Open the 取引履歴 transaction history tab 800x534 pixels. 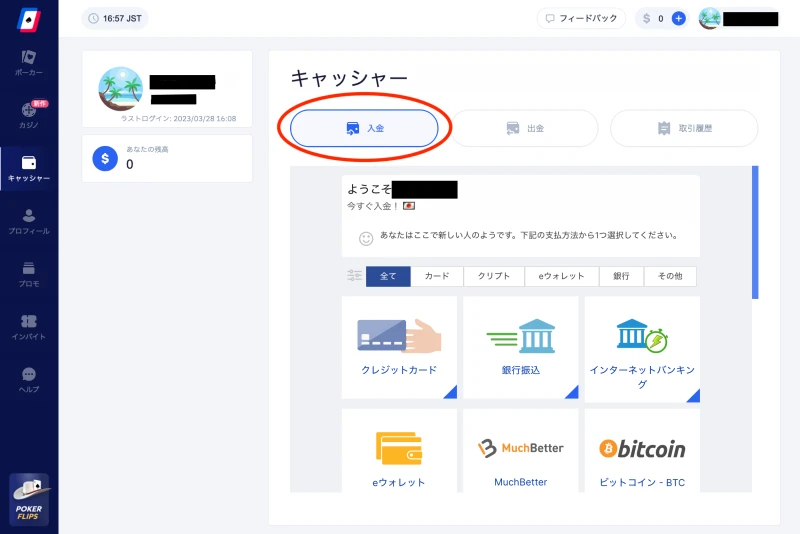coord(684,128)
